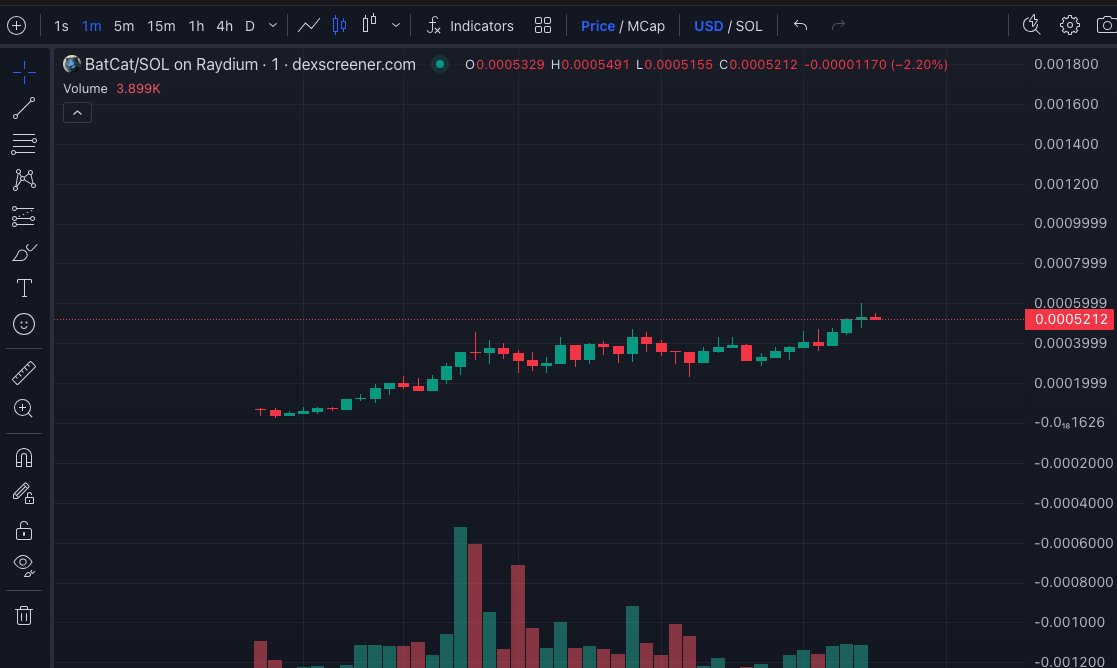Toggle magnet mode for drawings
Viewport: 1117px width, 668px height.
24,457
